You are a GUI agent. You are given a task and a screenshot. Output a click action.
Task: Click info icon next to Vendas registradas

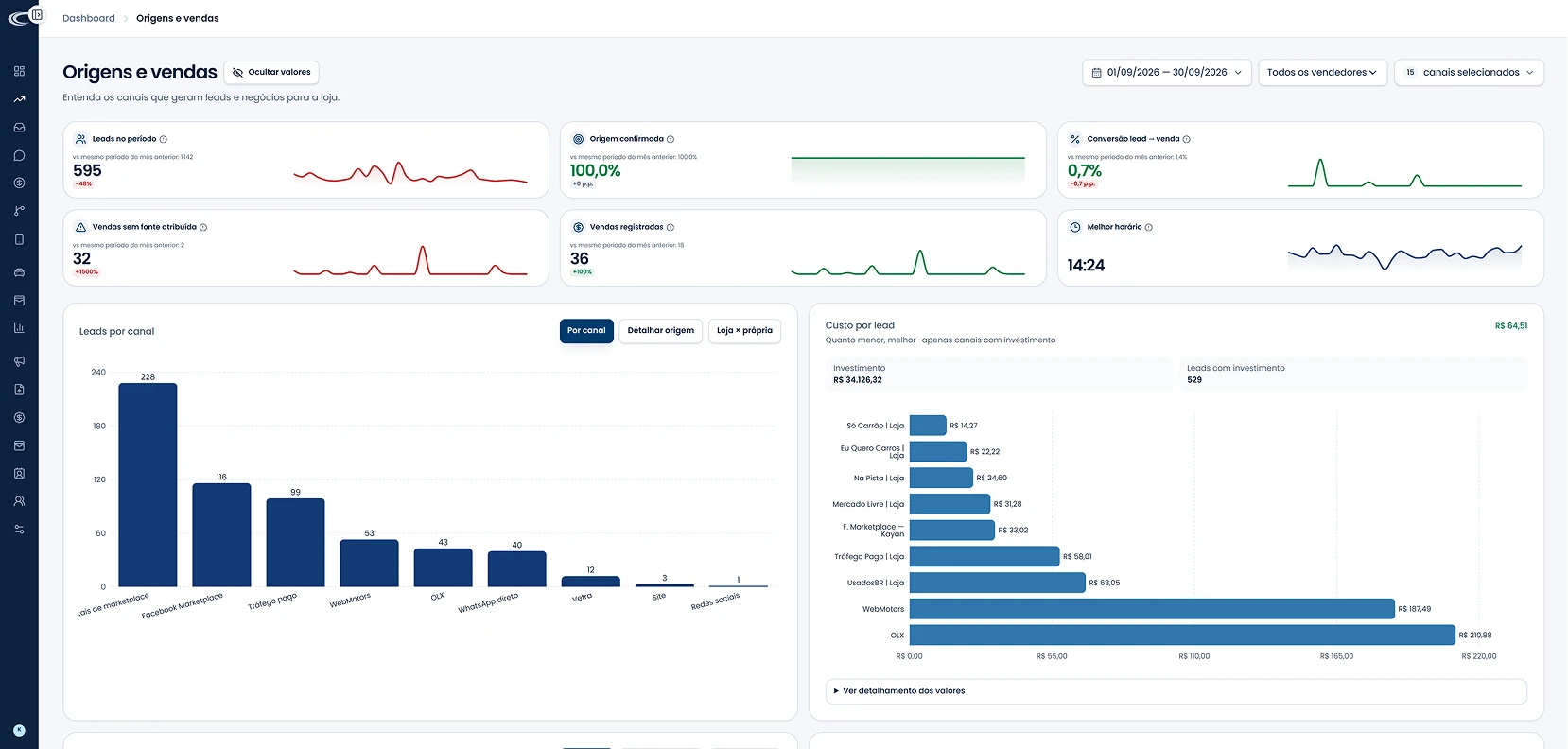tap(671, 227)
